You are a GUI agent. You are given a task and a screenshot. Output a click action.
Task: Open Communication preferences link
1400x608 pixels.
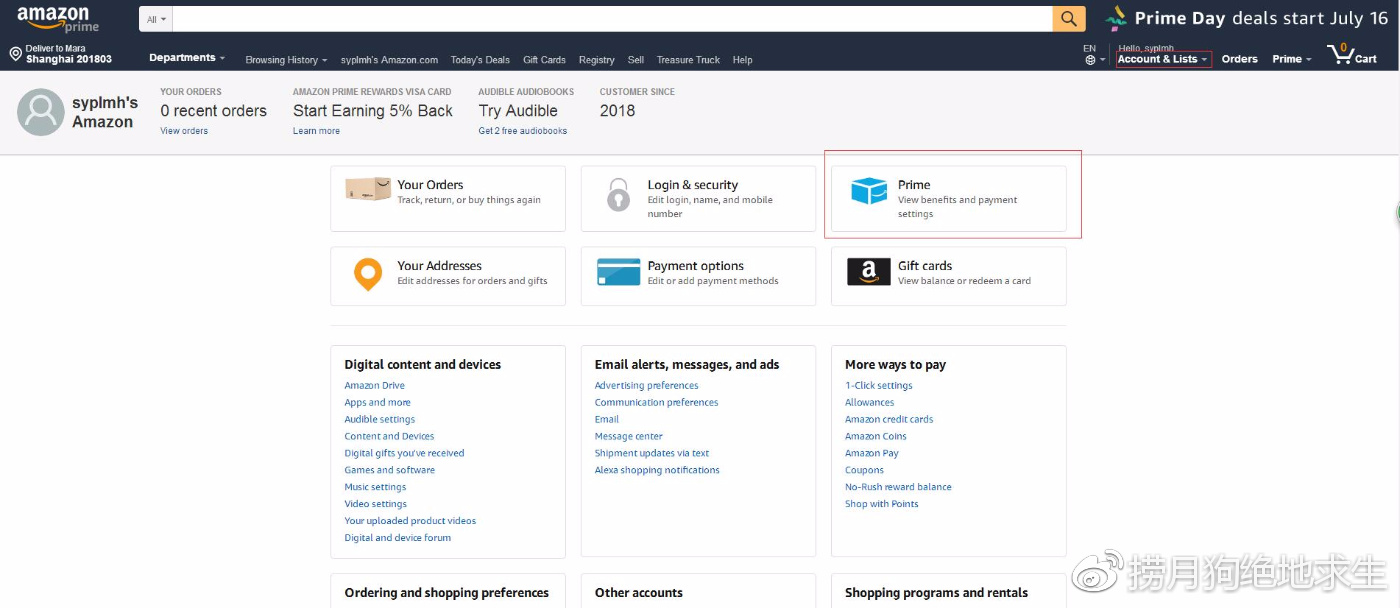[x=656, y=402]
